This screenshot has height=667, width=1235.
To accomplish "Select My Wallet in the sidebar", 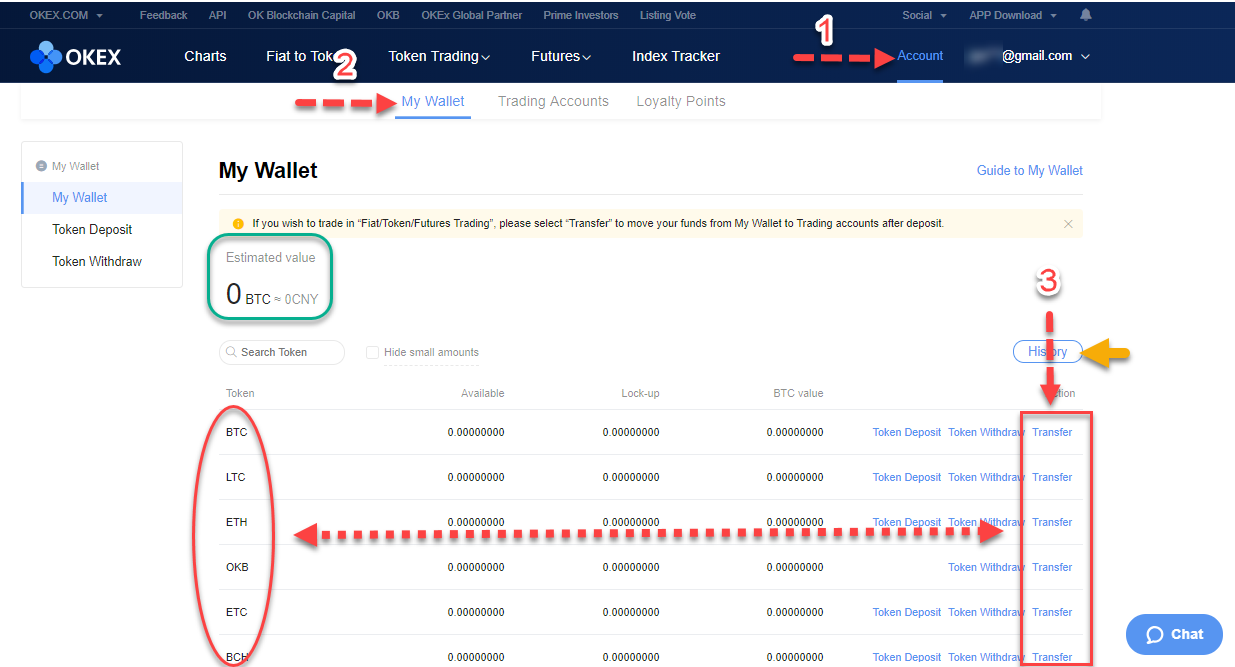I will (x=102, y=198).
